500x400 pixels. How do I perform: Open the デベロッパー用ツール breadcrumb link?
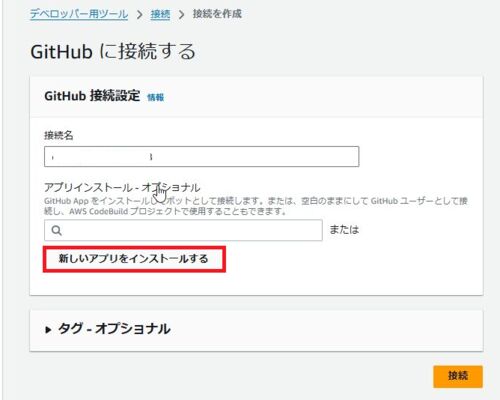pos(79,14)
